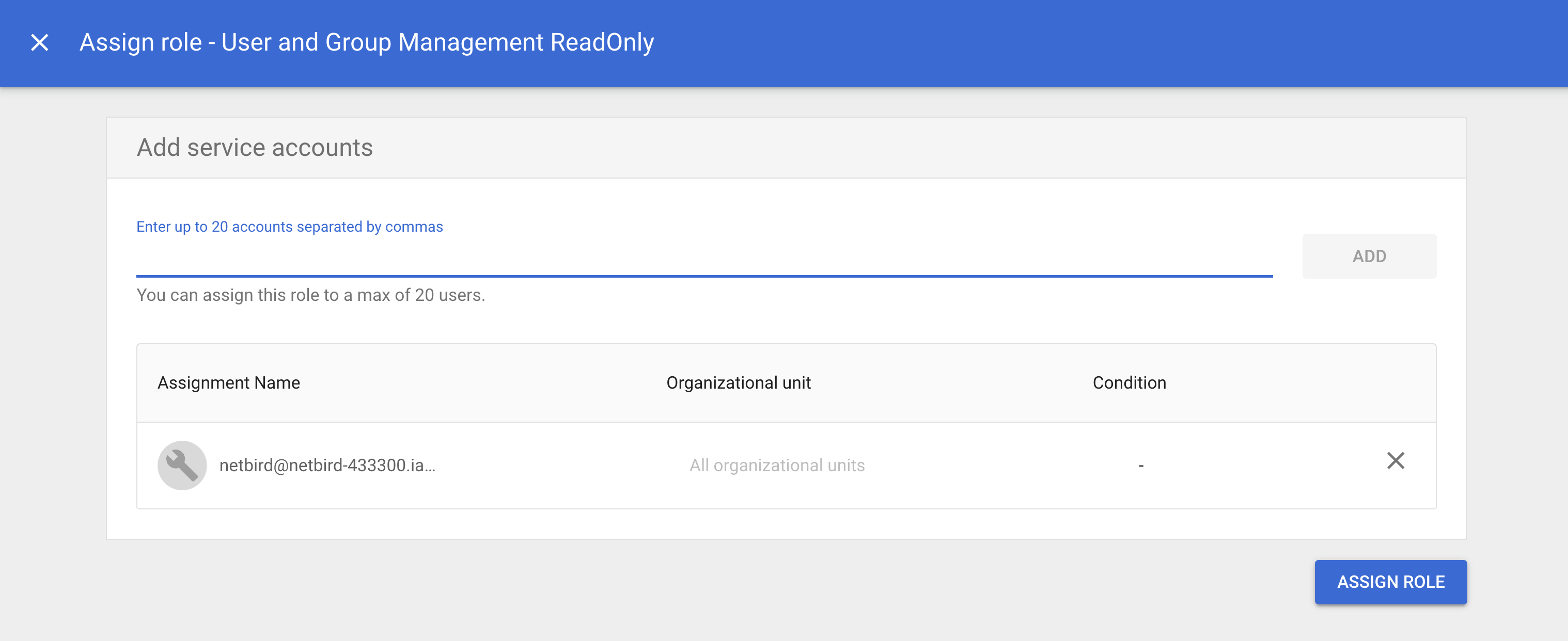Click the ADD button next to the input

click(x=1369, y=256)
